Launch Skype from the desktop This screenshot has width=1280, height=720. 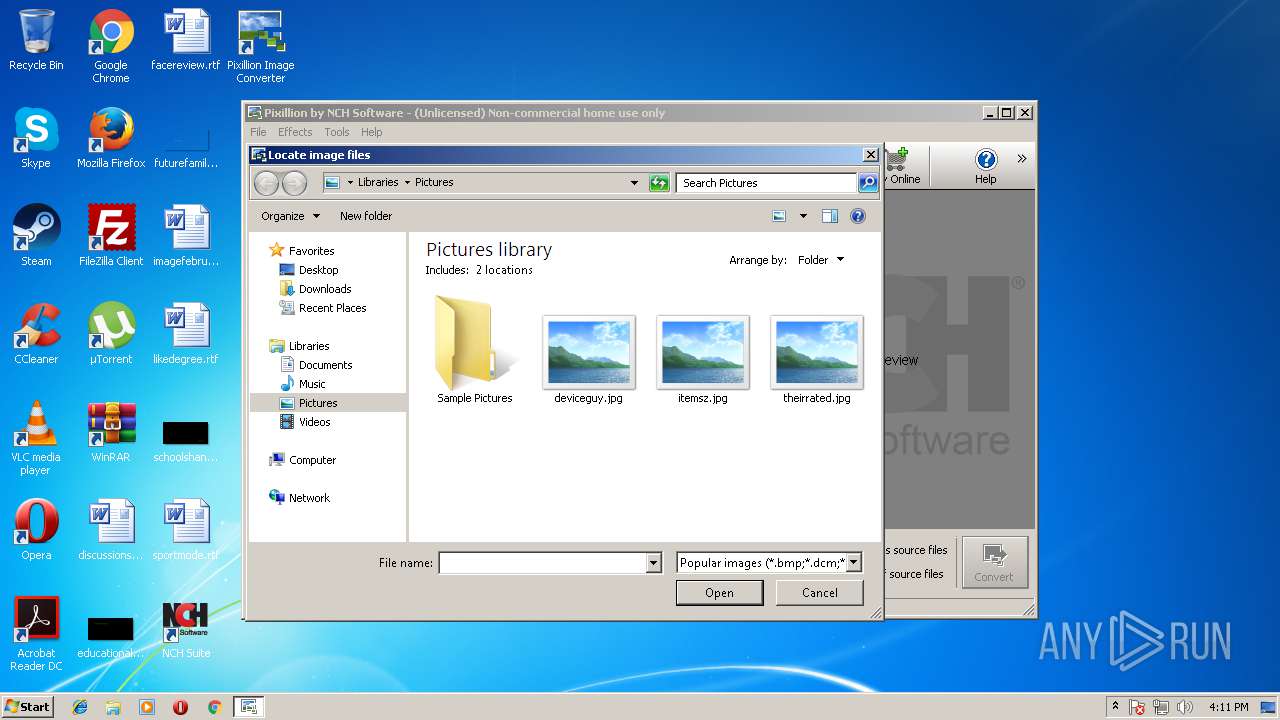click(x=36, y=138)
